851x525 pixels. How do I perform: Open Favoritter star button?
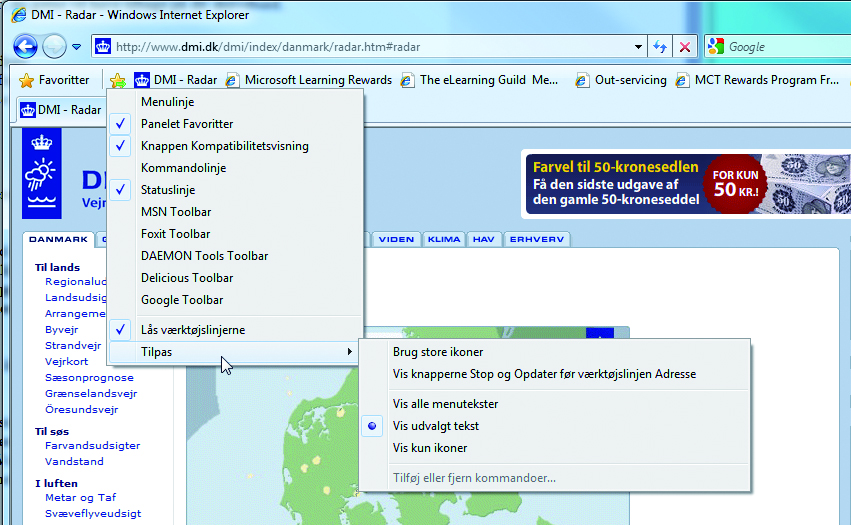(55, 80)
